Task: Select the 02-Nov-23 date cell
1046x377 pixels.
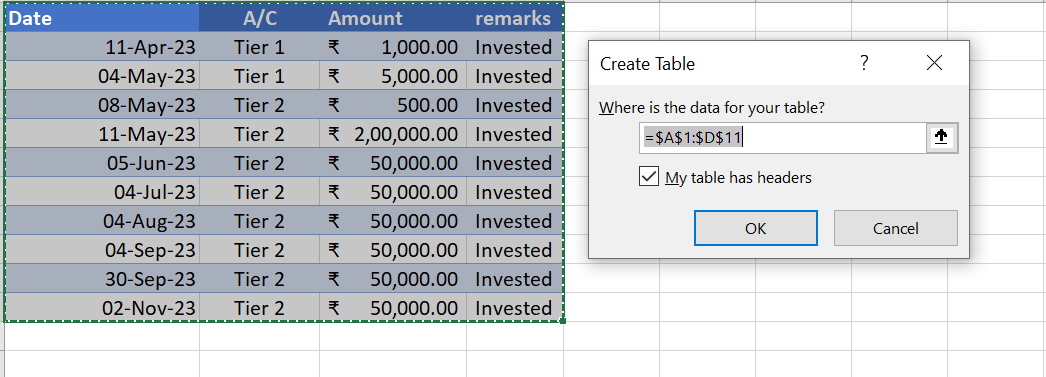Action: [102, 308]
